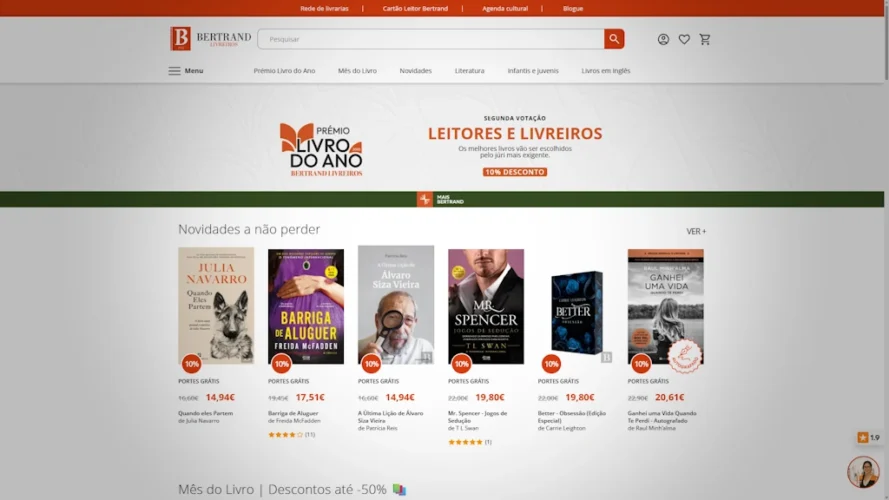Open the Barriga de Aluguer book cover
The height and width of the screenshot is (500, 889).
[x=306, y=306]
